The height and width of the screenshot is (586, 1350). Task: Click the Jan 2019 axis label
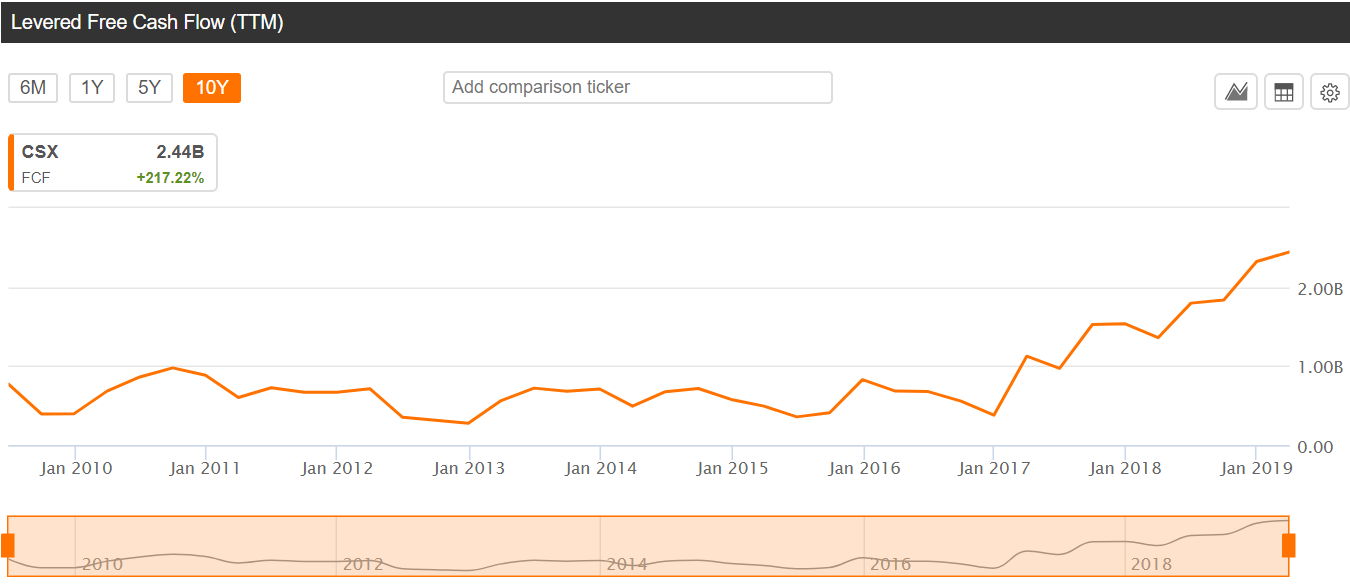(x=1257, y=468)
